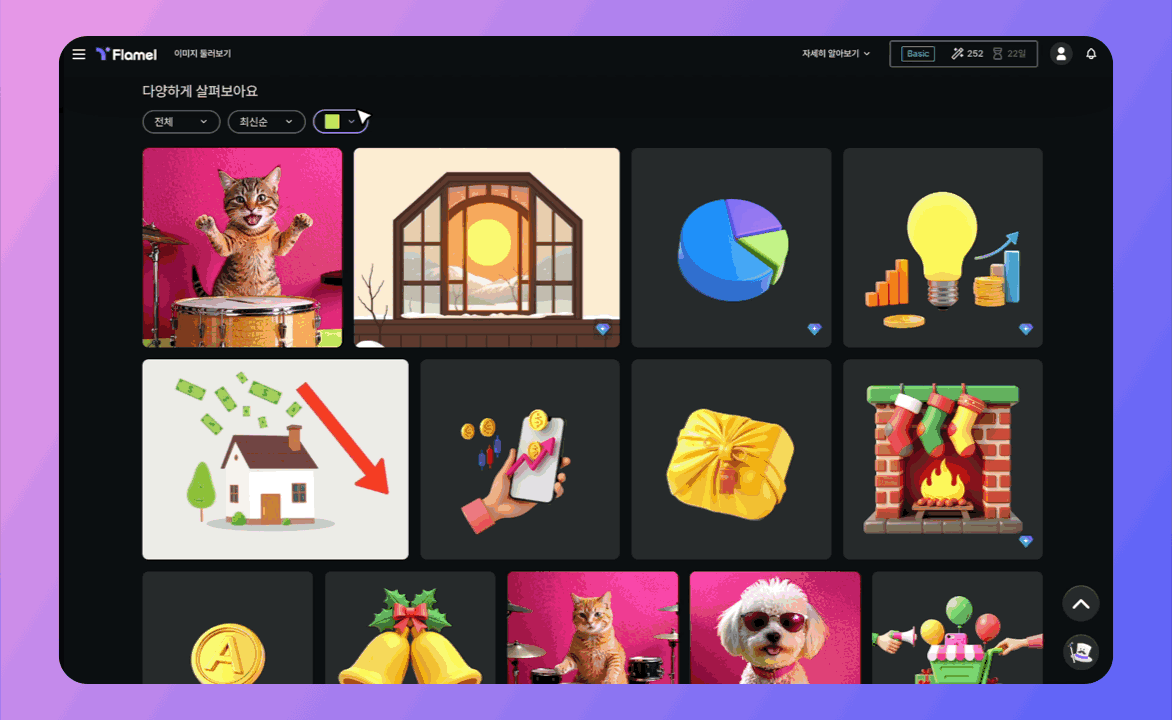Select the 이미지 둘러보기 menu item
Screen dimensions: 1172x720
click(x=202, y=54)
